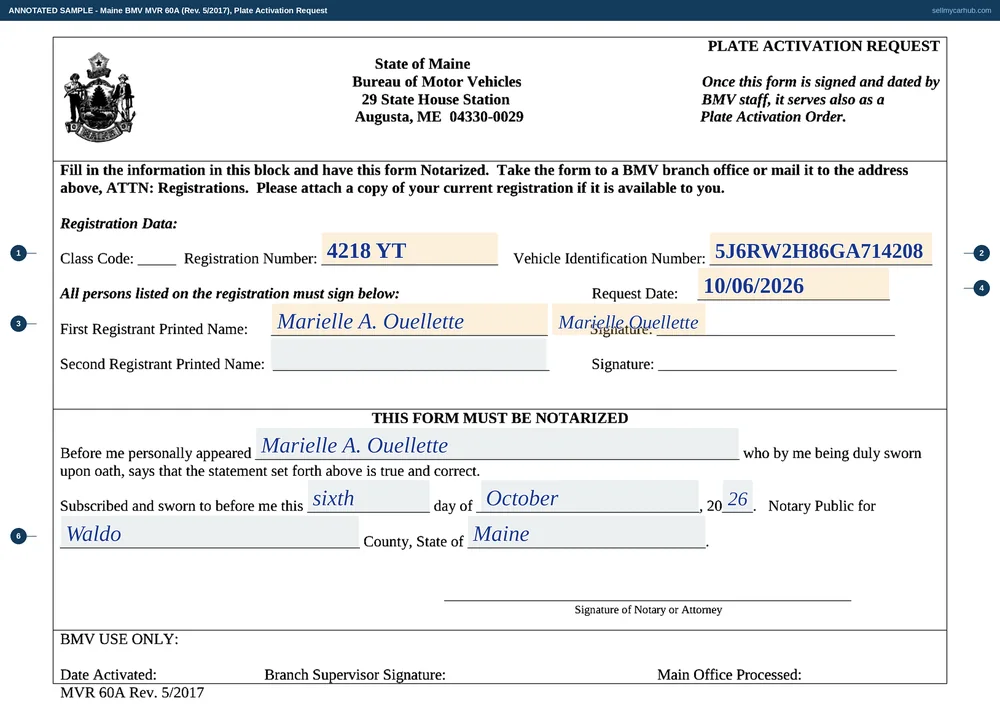Click the '29 State House Station' line
The height and width of the screenshot is (714, 1000).
coord(436,99)
